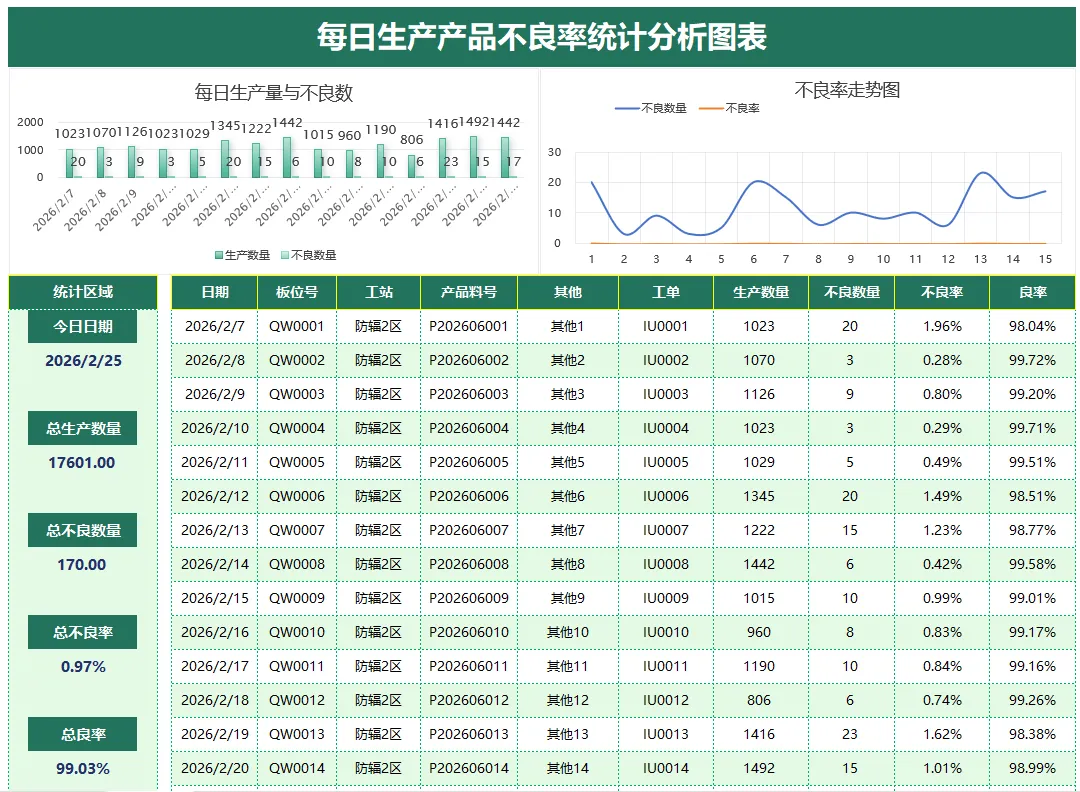Select the 总生产数量 label box
The width and height of the screenshot is (1080, 792).
pyautogui.click(x=83, y=428)
